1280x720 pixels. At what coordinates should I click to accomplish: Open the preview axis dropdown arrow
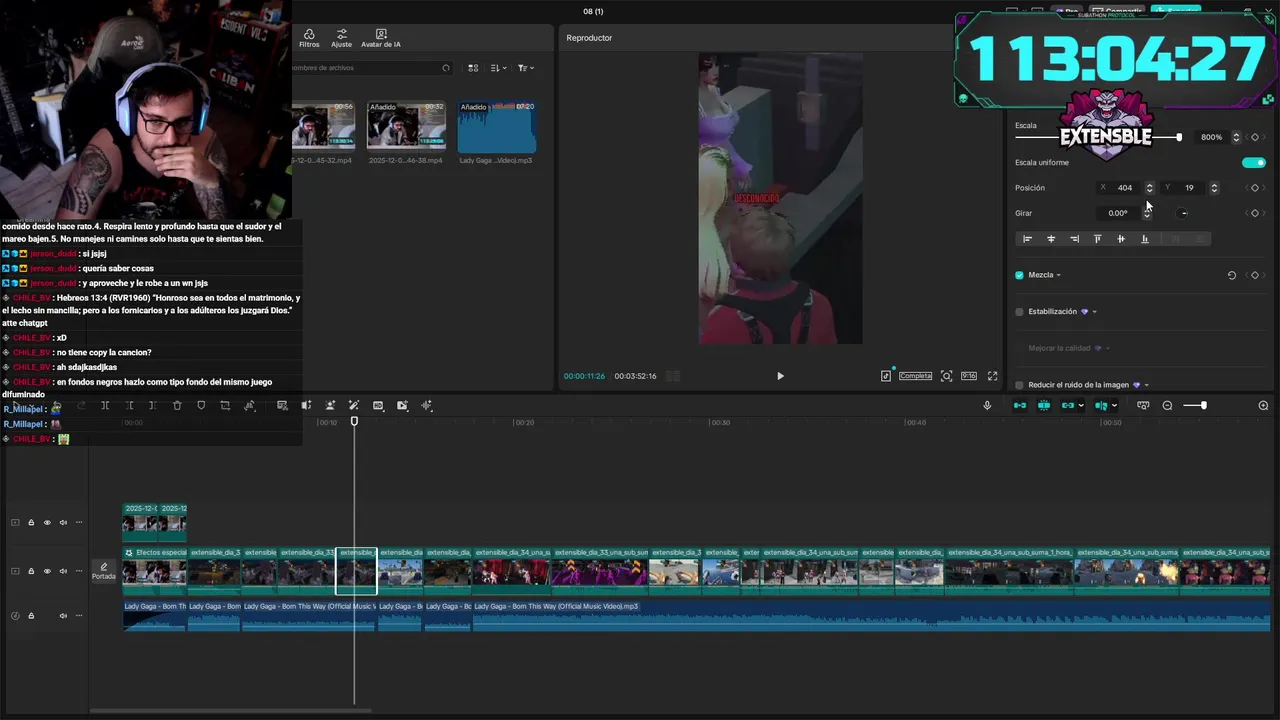tap(1114, 405)
